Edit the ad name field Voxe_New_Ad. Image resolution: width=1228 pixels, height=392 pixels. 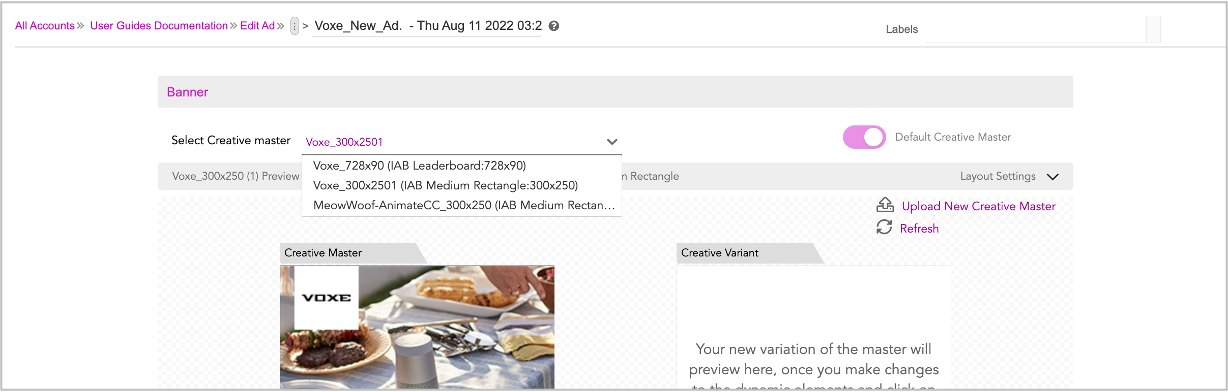pyautogui.click(x=428, y=26)
